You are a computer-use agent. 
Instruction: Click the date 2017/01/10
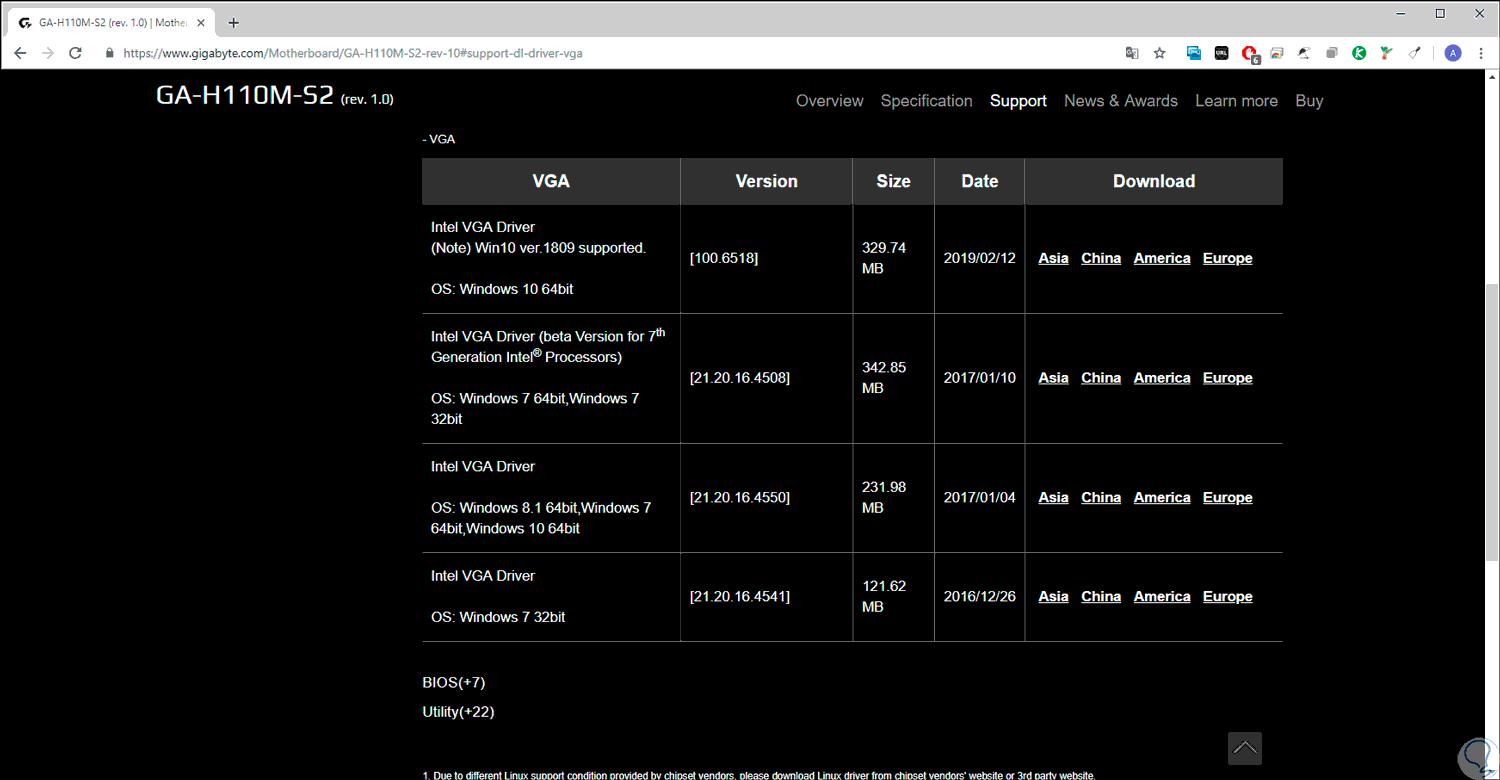(980, 378)
